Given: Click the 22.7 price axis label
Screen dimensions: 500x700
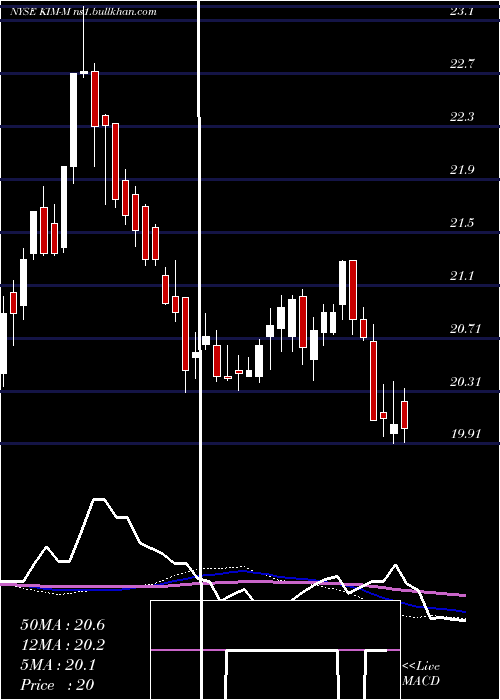Looking at the screenshot, I should coord(462,64).
